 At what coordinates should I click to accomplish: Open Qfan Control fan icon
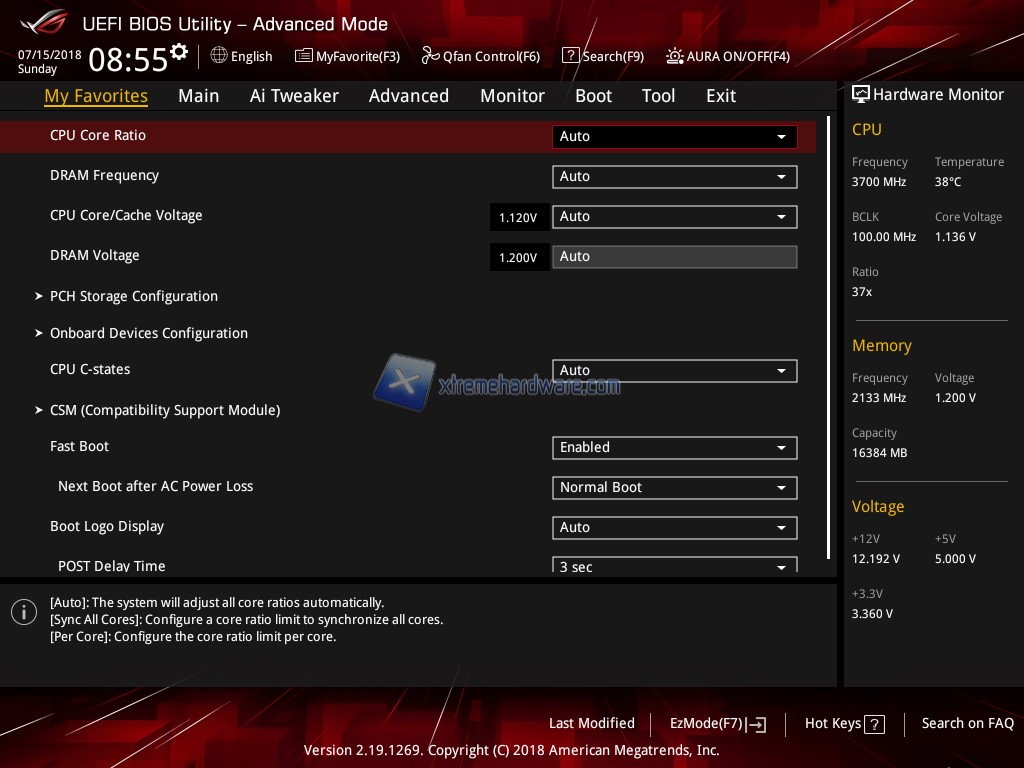tap(430, 56)
